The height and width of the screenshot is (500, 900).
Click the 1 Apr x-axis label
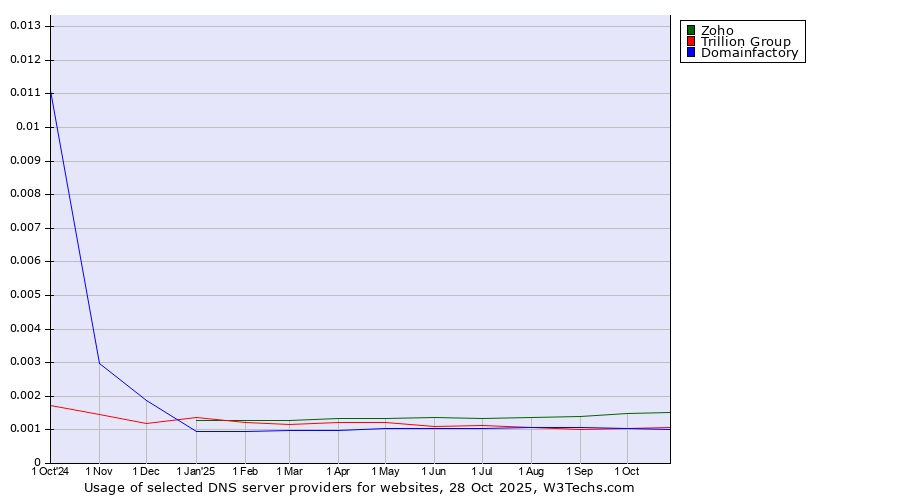pos(338,471)
